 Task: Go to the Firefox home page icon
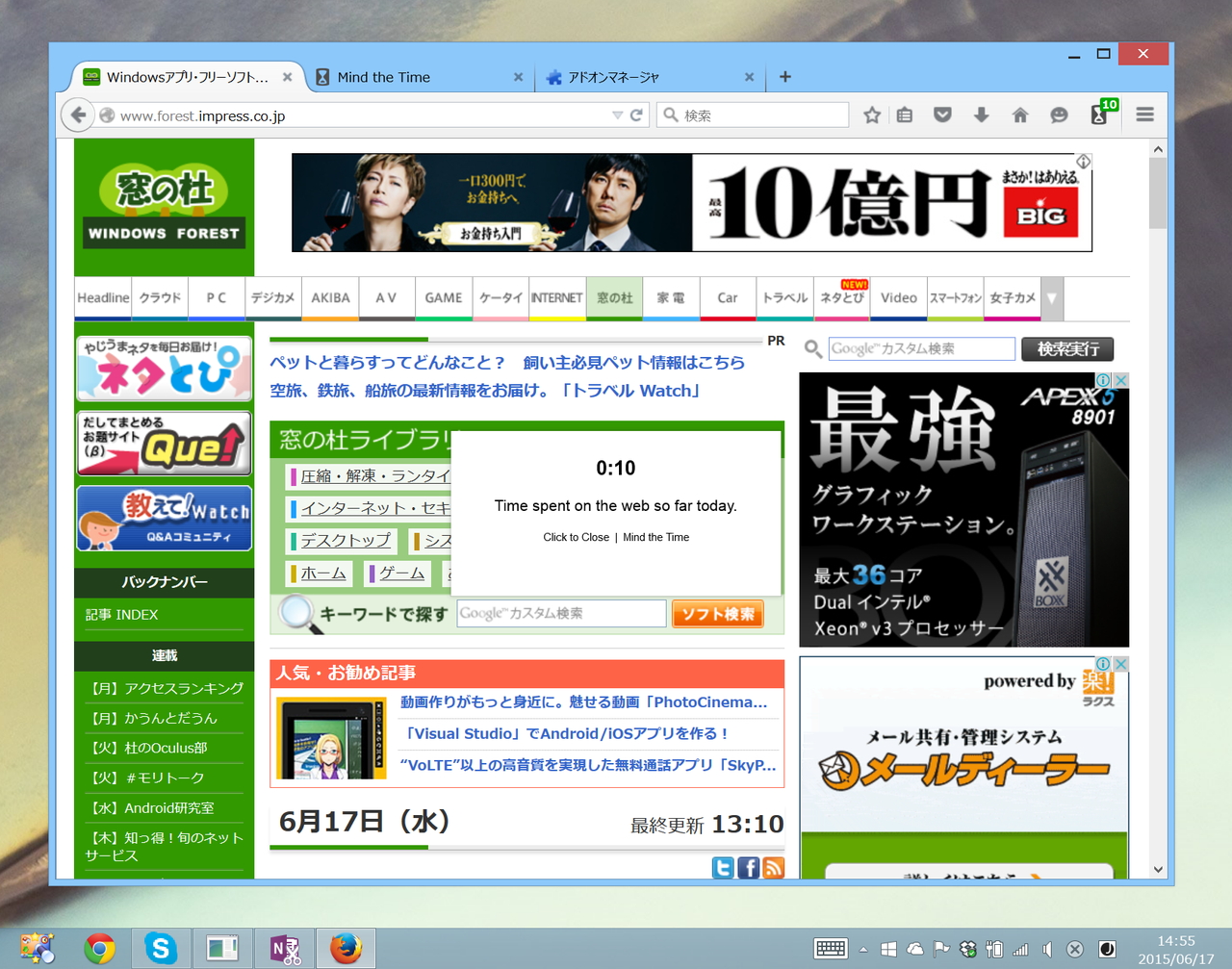click(1020, 115)
